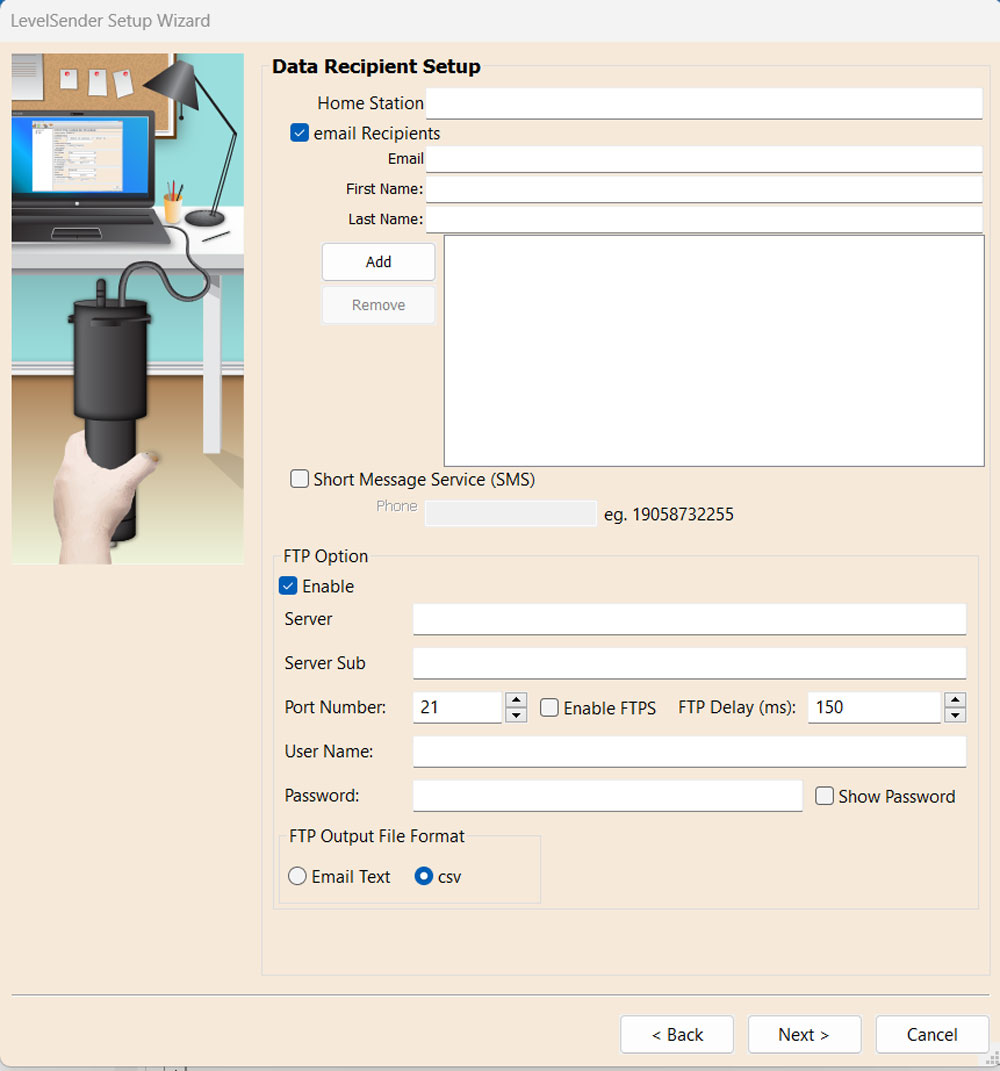Disable the FTP Option Enable checkbox
The width and height of the screenshot is (1000, 1071).
pos(288,586)
